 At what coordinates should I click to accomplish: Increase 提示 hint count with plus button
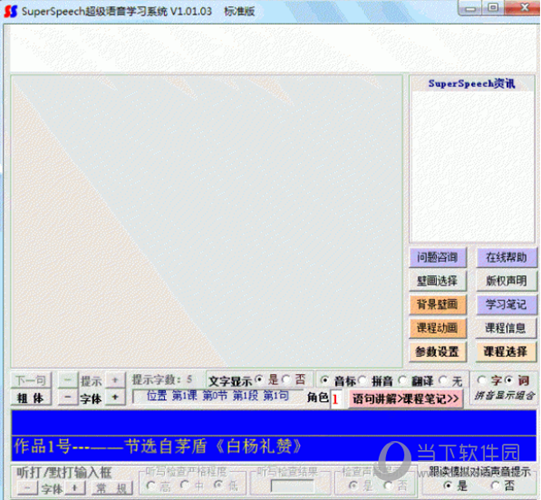(115, 380)
